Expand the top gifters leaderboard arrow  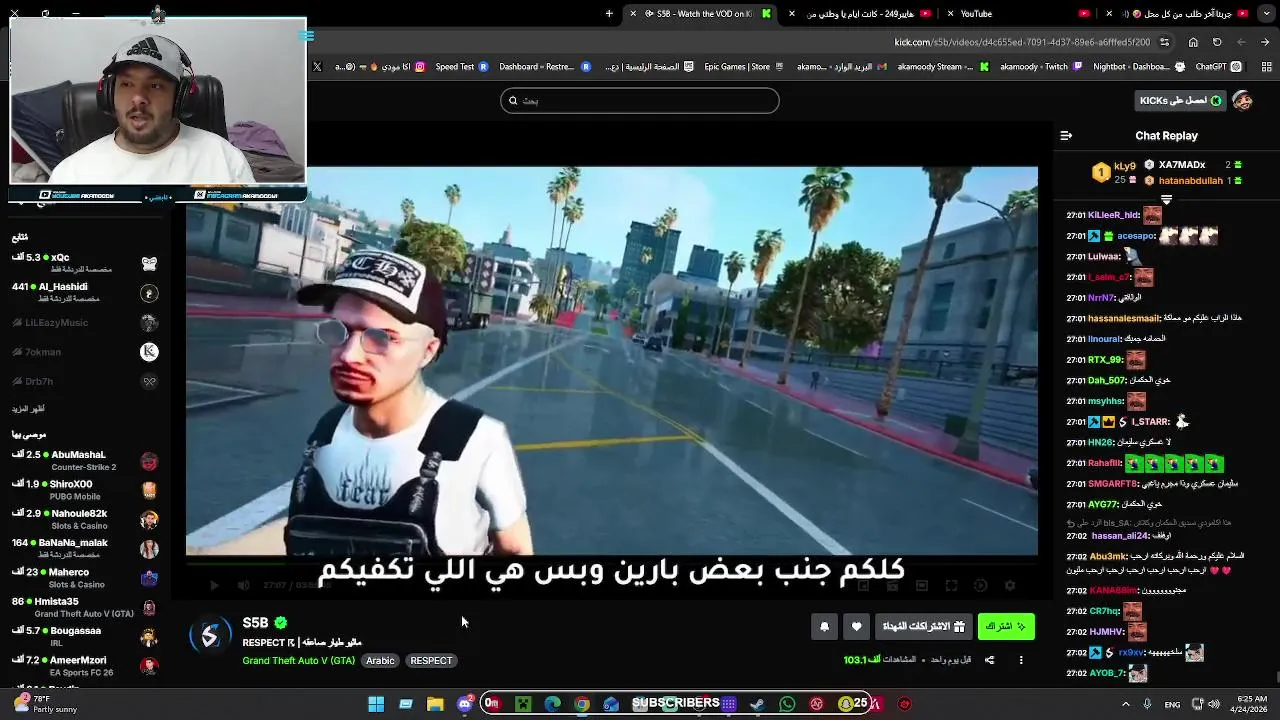coord(1166,200)
